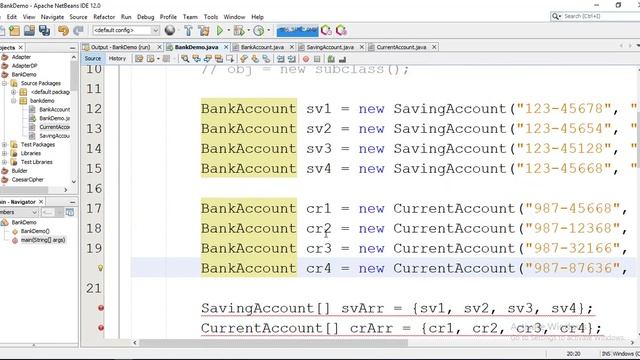640x360 pixels.
Task: Stop macro recording icon
Action: [317, 59]
